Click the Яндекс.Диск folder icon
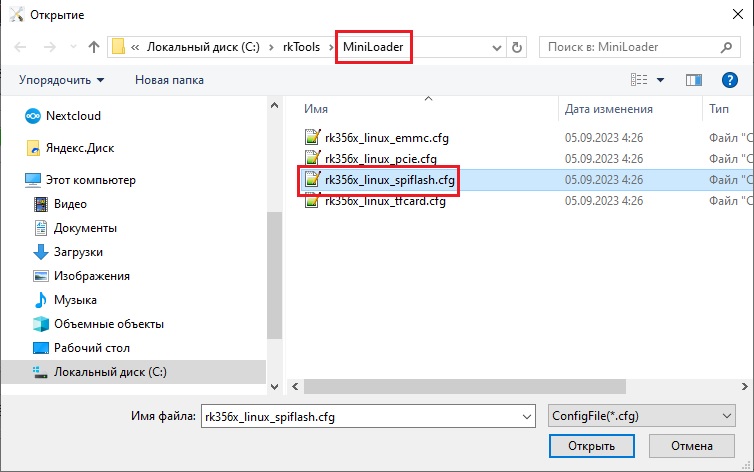 pos(33,148)
